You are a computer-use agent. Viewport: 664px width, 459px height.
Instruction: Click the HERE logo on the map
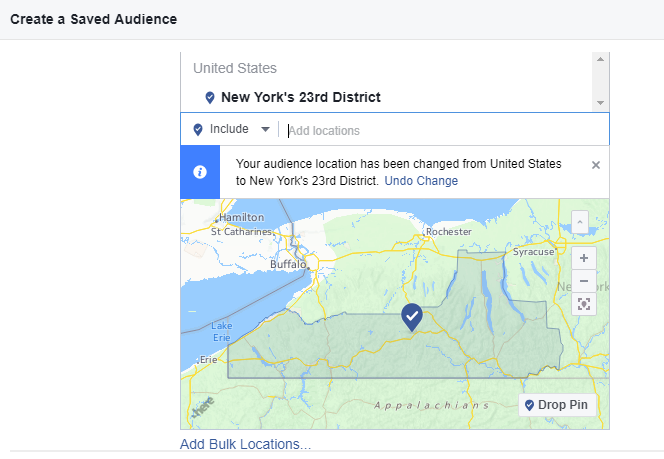202,408
